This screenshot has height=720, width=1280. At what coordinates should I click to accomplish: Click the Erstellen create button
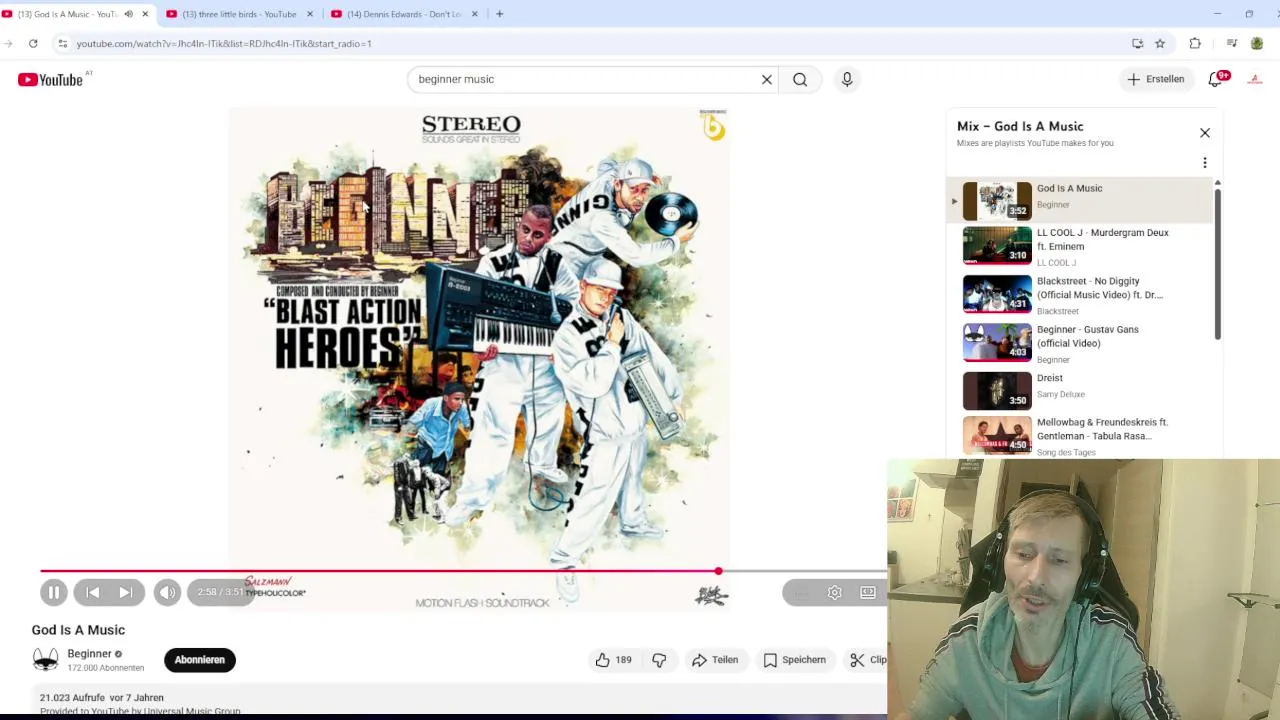click(1156, 79)
